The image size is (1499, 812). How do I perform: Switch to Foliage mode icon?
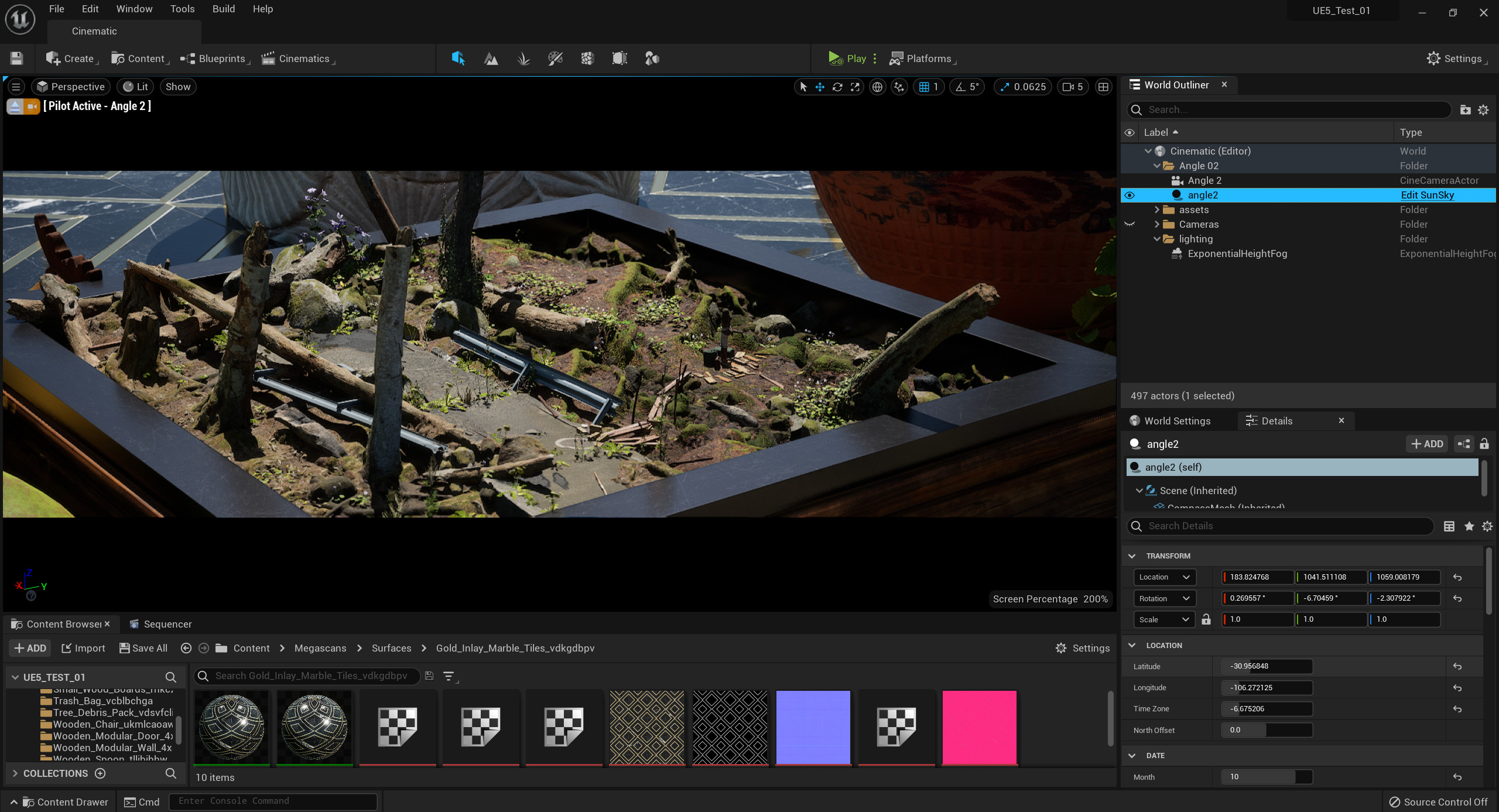coord(523,58)
